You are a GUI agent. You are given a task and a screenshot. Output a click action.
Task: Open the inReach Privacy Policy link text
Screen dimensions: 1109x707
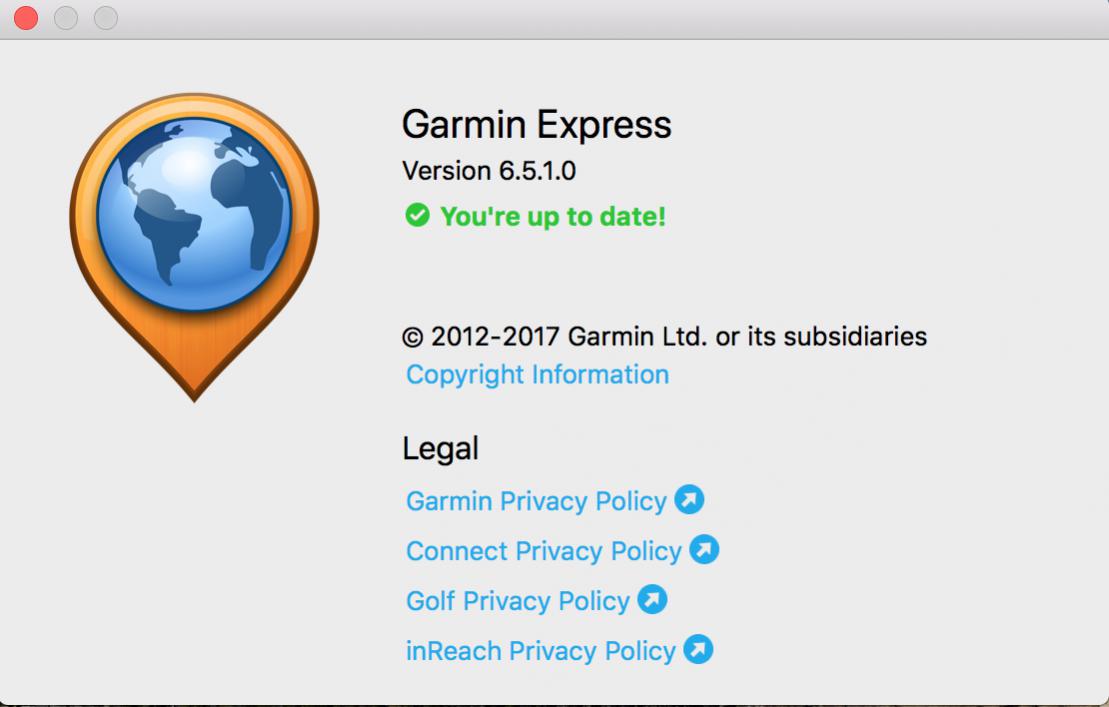pos(541,651)
